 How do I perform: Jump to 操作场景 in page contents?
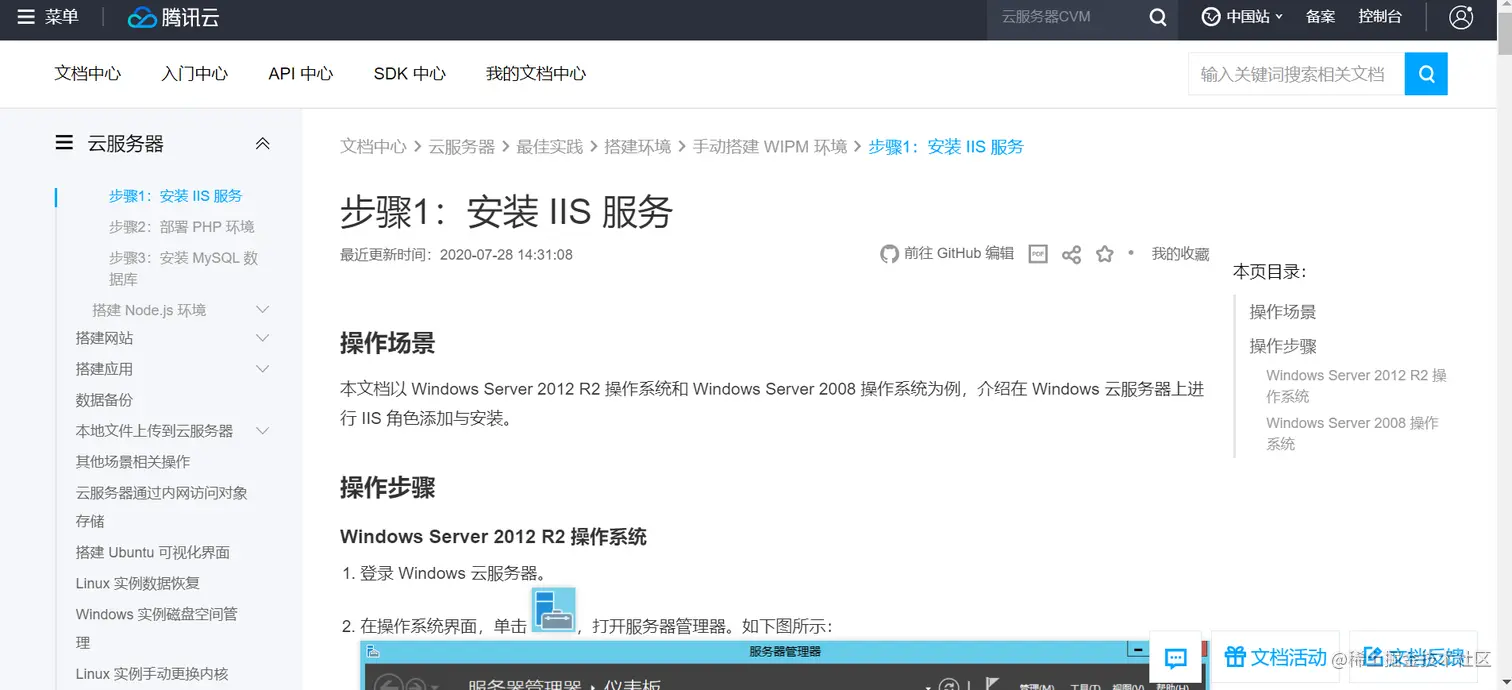(x=1283, y=312)
